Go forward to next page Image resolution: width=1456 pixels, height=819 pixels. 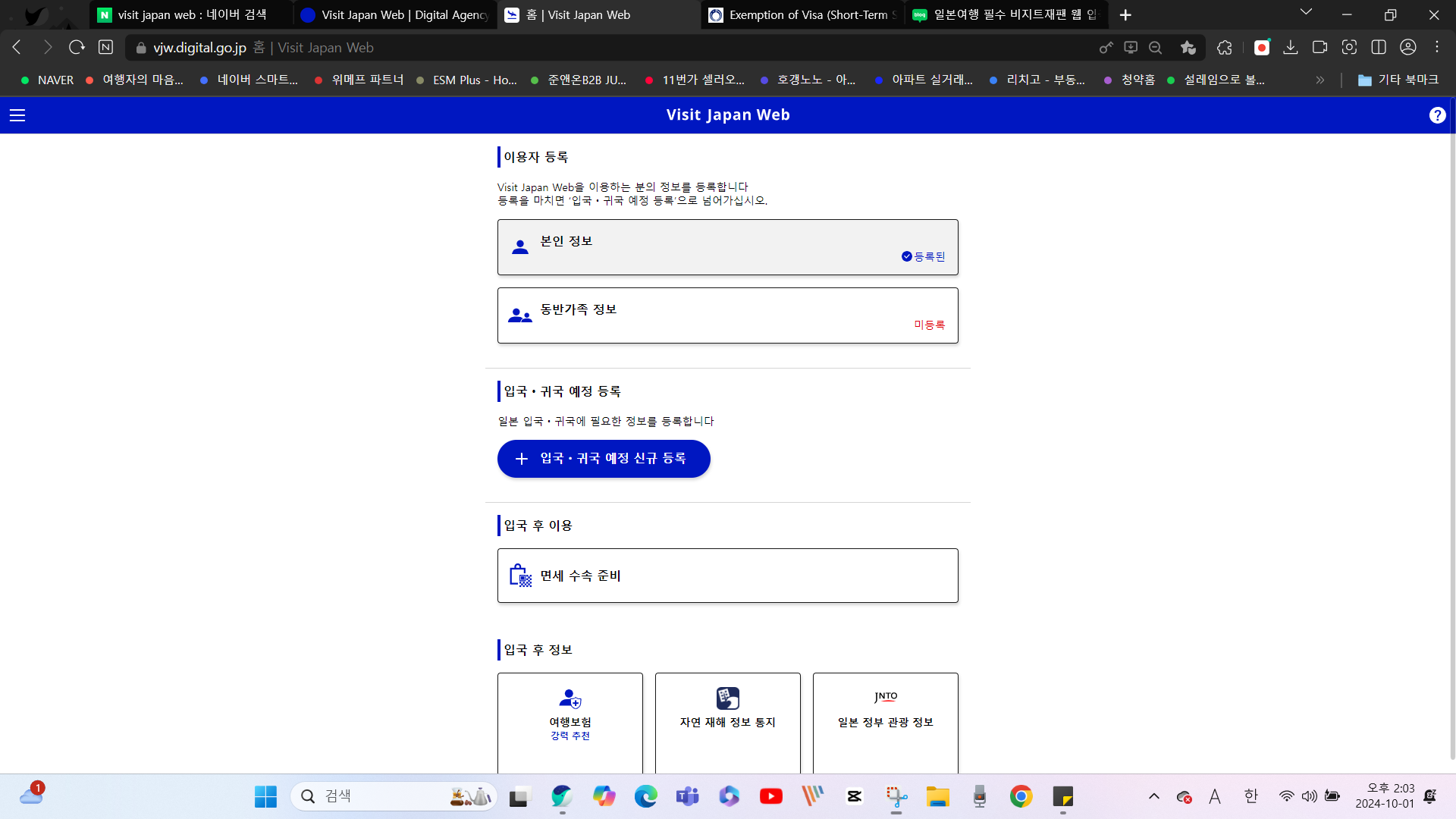tap(47, 47)
